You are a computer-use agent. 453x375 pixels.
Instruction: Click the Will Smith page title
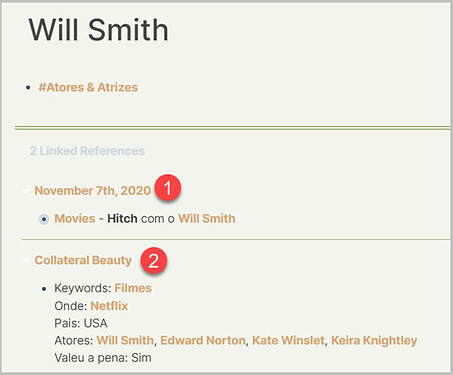[x=99, y=30]
